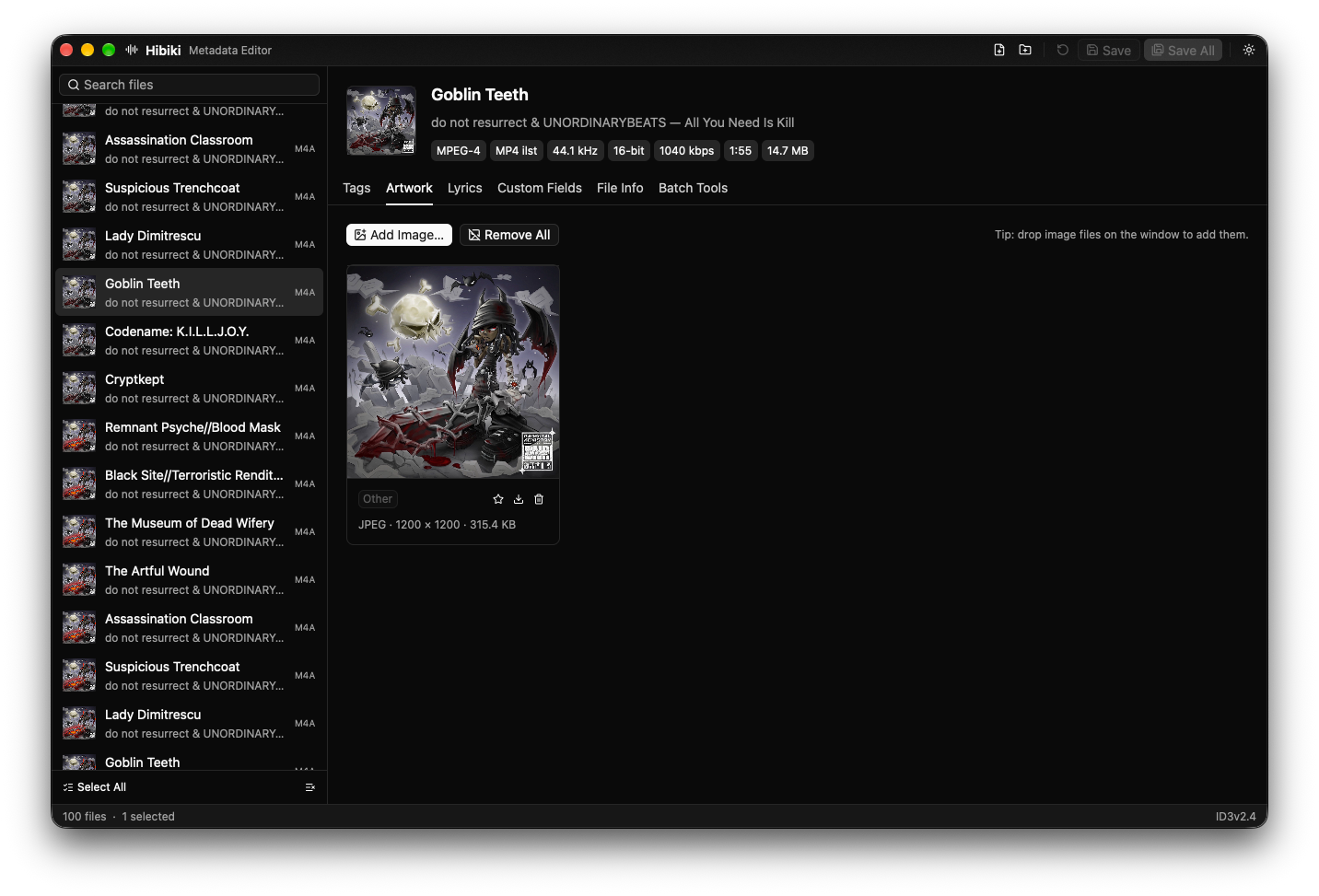
Task: Click the Save button
Action: pyautogui.click(x=1109, y=50)
